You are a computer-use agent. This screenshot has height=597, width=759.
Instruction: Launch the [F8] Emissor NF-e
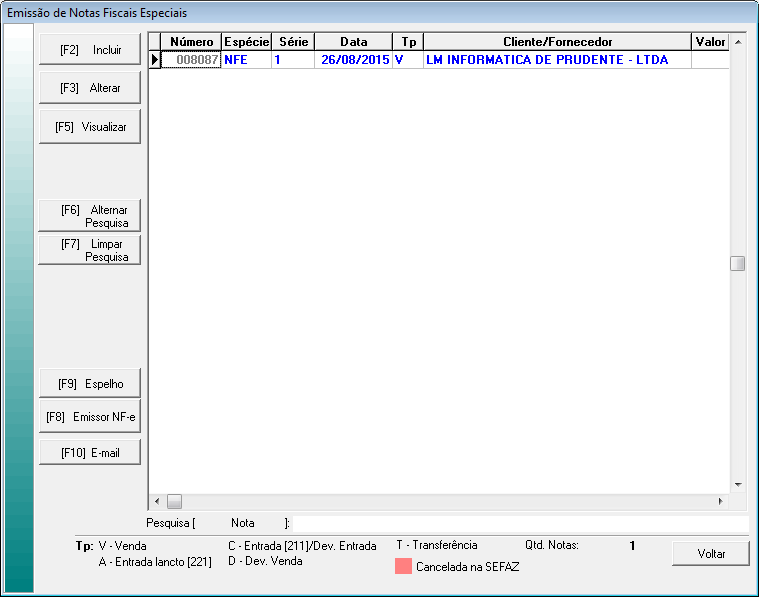point(90,417)
